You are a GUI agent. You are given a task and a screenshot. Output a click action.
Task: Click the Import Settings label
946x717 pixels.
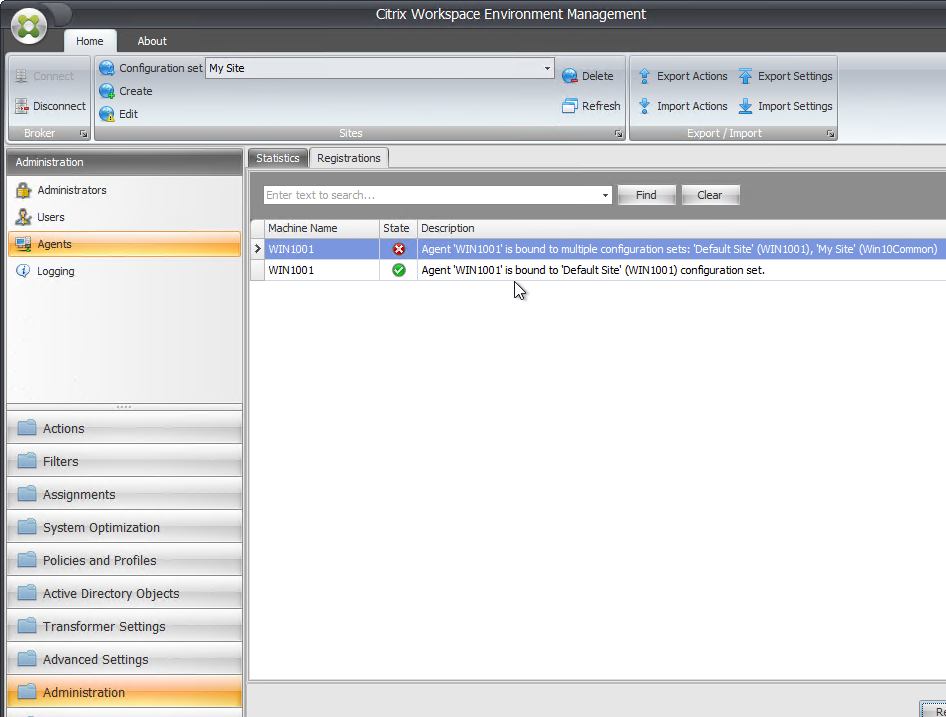tap(795, 106)
